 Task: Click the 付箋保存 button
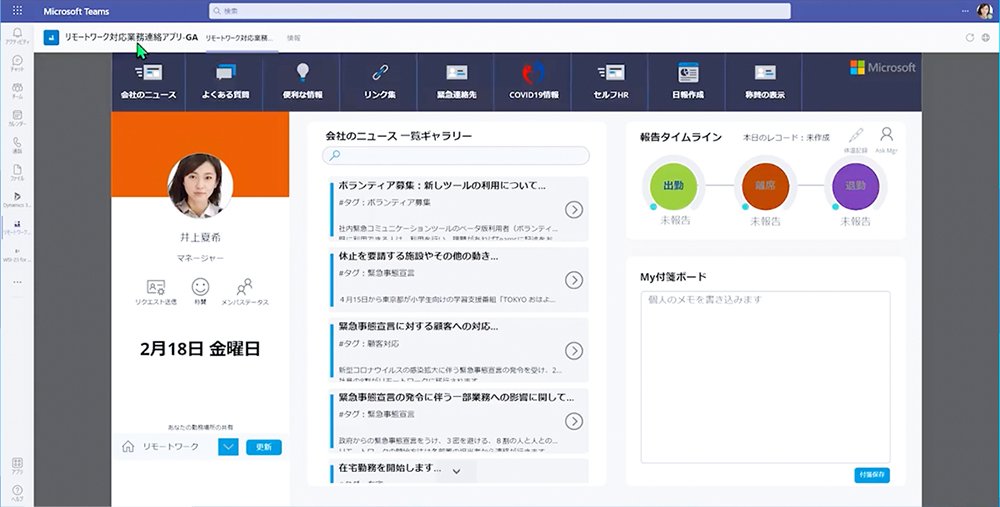(x=872, y=475)
